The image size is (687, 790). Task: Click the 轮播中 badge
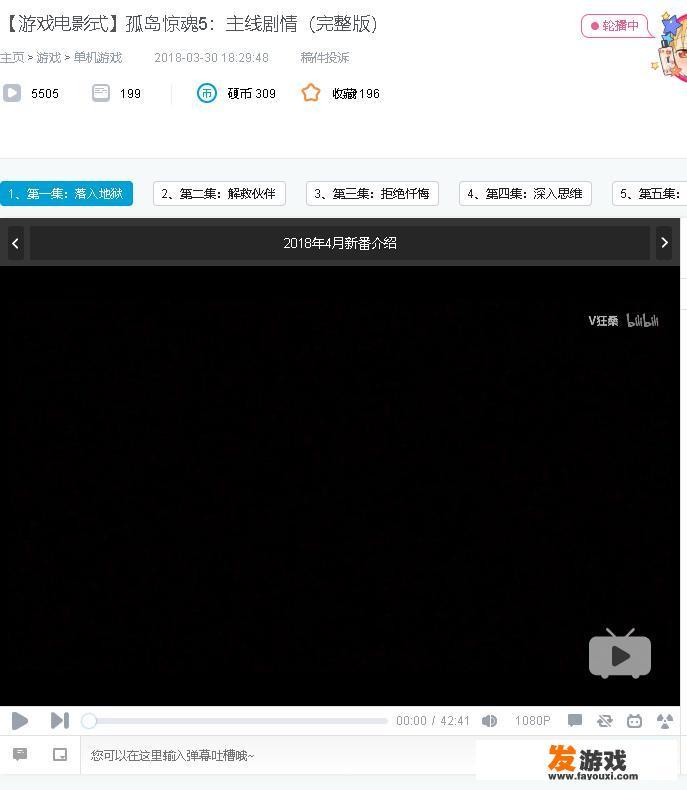(614, 26)
